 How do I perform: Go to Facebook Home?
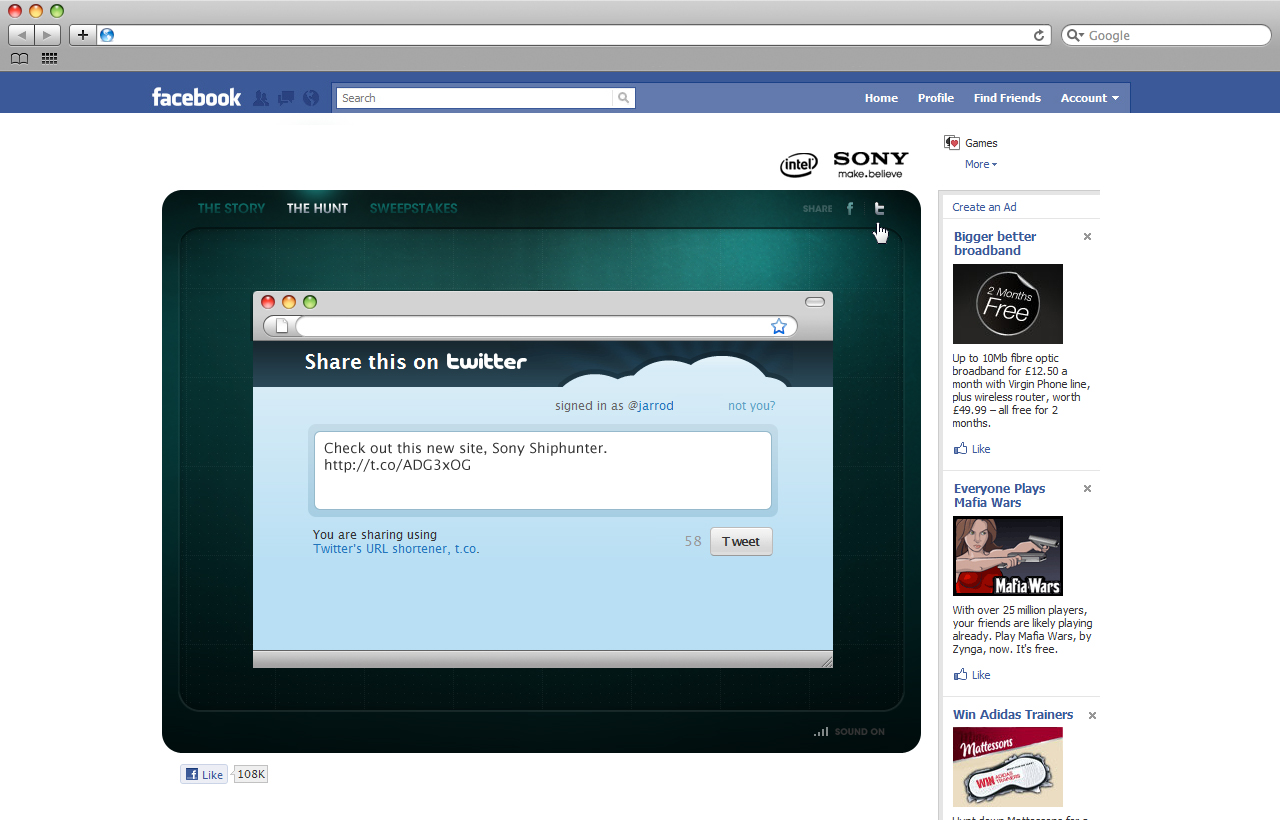click(x=881, y=98)
